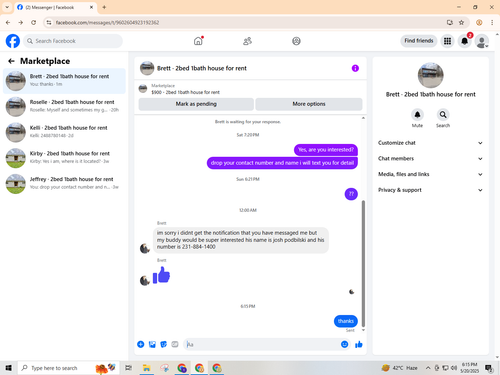Open Task View on the taskbar

pyautogui.click(x=128, y=368)
